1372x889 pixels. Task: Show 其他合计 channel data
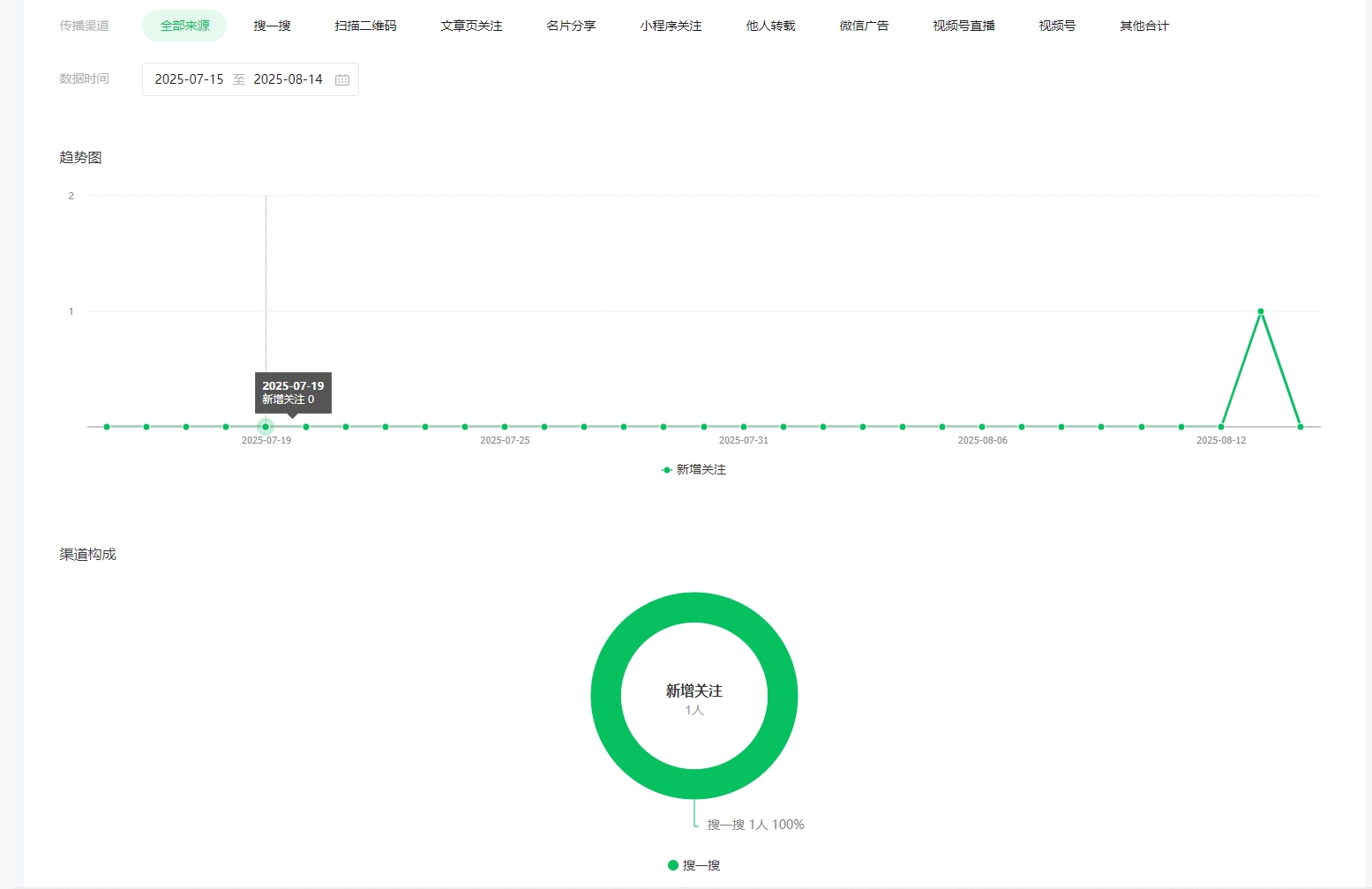click(1144, 26)
